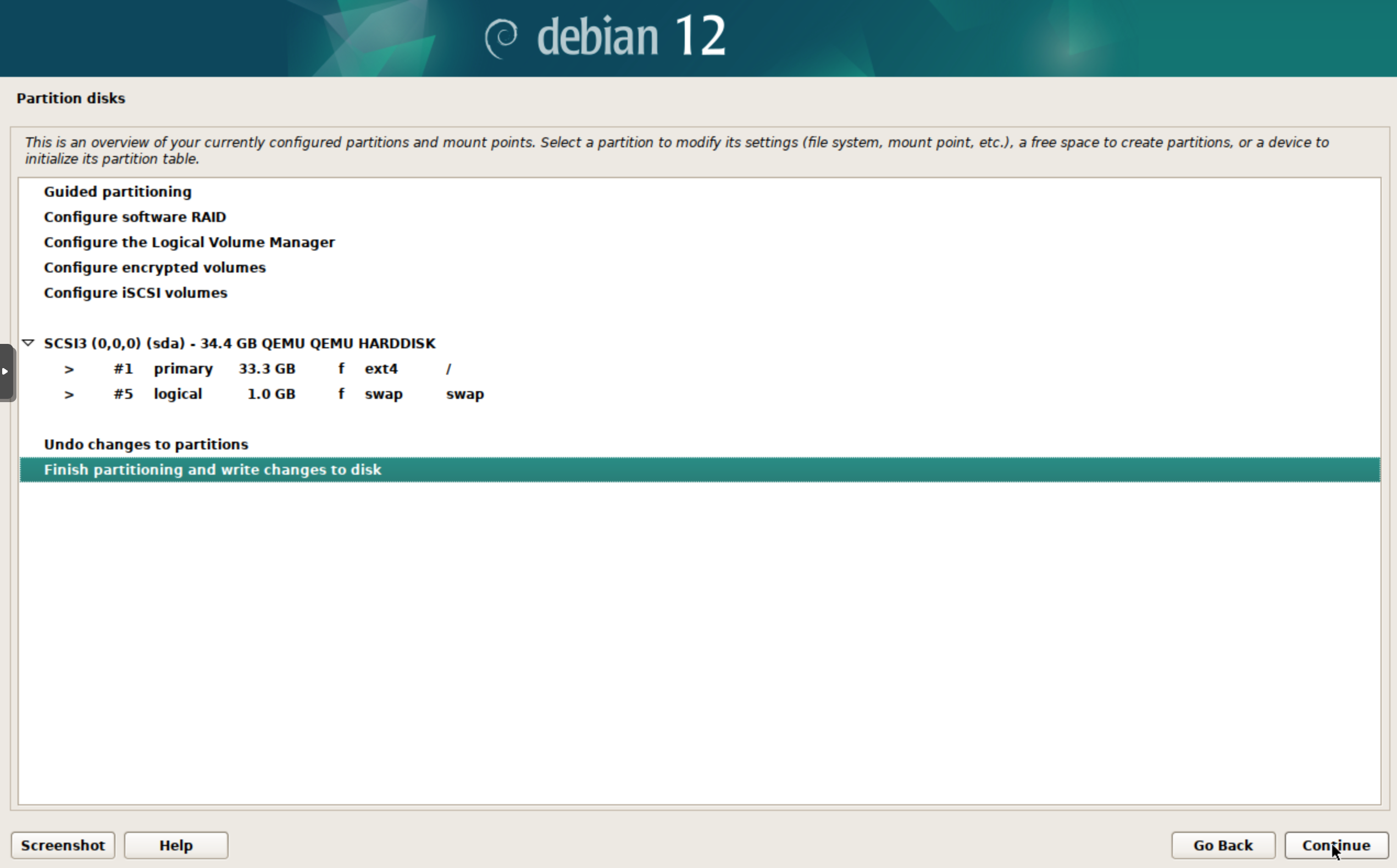
Task: Click the Debian swirl logo
Action: tap(501, 38)
